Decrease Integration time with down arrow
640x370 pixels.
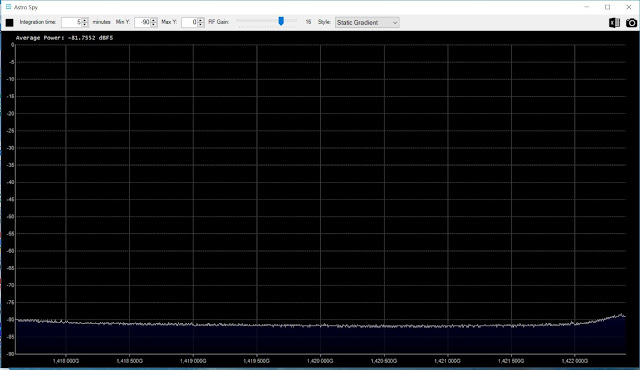pyautogui.click(x=85, y=25)
